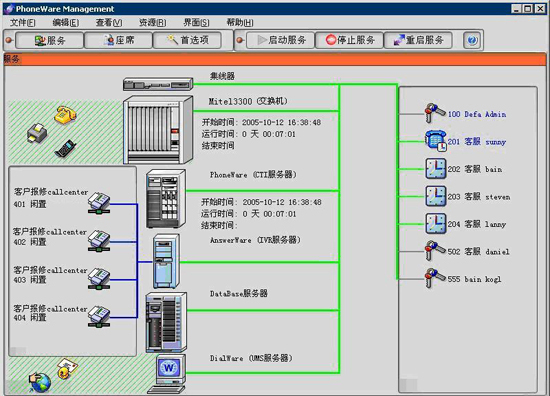Open the 资源(R) menu
Screen dimensions: 550x396
pos(153,23)
